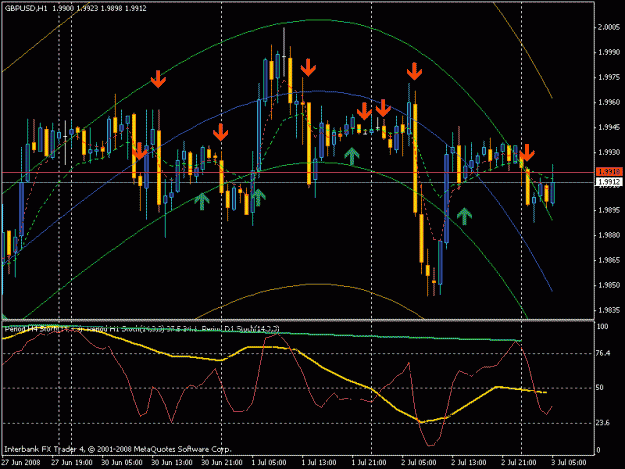Click the 30 Jun 13:00 time label
Image resolution: width=625 pixels, height=469 pixels.
[x=171, y=462]
